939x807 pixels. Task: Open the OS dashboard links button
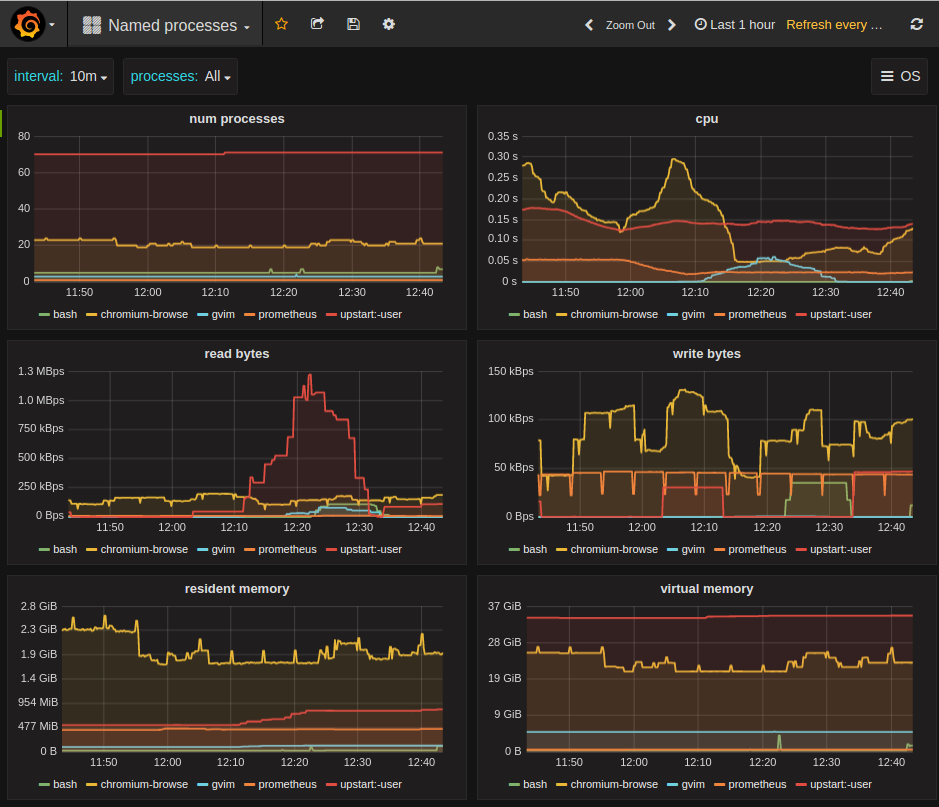899,77
